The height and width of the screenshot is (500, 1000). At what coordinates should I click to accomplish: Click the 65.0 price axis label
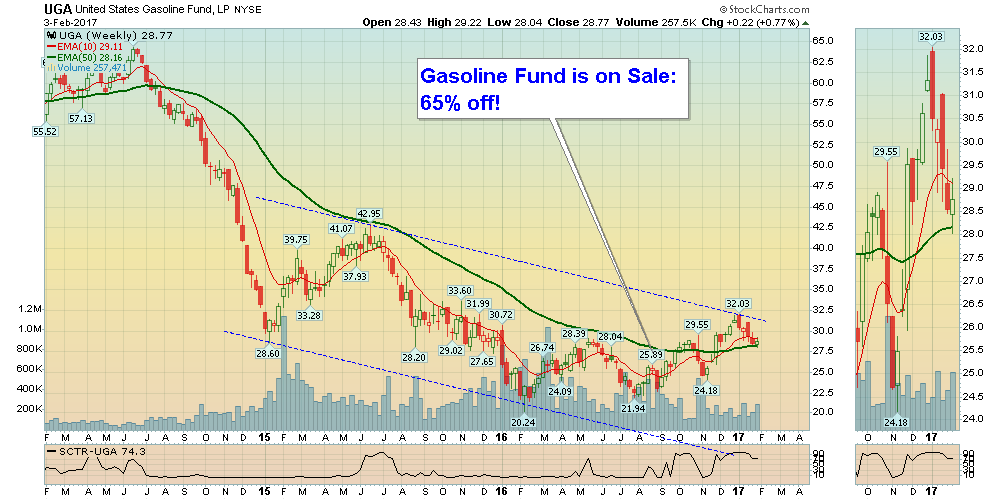[x=825, y=41]
